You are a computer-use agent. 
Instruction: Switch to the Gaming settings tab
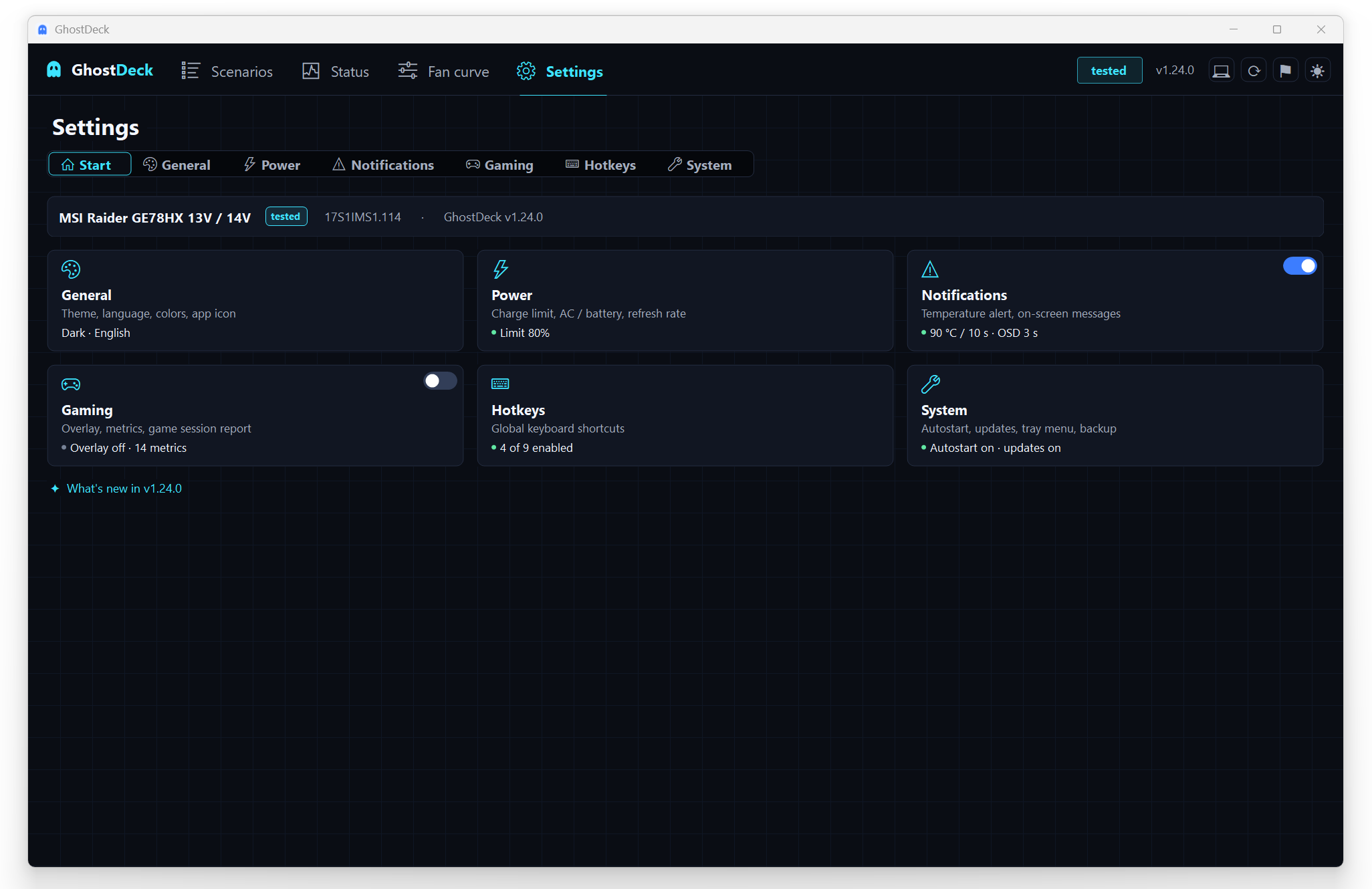[499, 165]
